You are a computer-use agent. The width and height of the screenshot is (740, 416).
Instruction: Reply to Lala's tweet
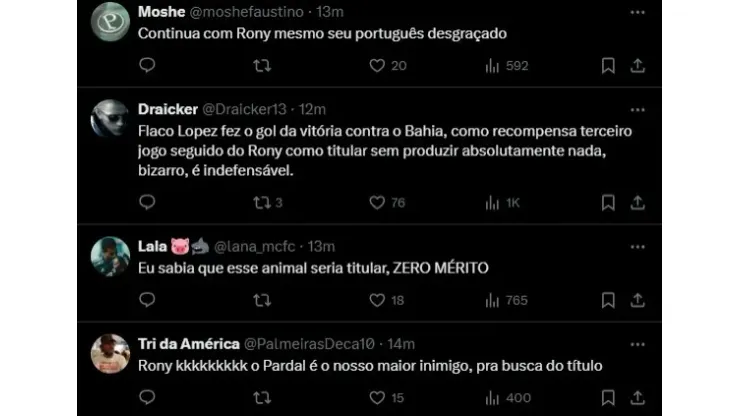[147, 299]
